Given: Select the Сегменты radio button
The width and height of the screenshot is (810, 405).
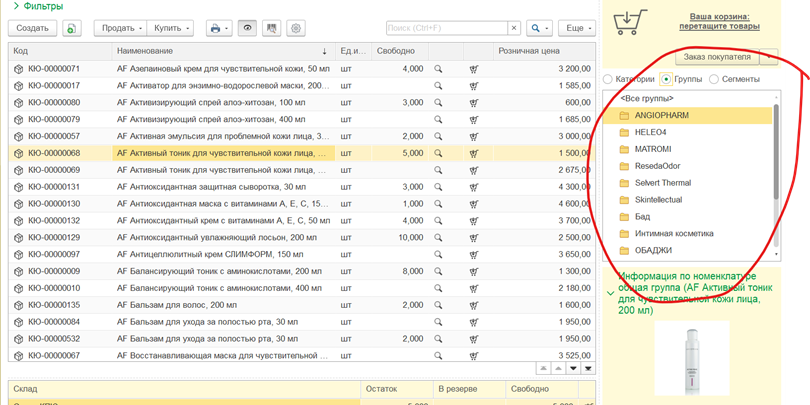Looking at the screenshot, I should [x=713, y=80].
